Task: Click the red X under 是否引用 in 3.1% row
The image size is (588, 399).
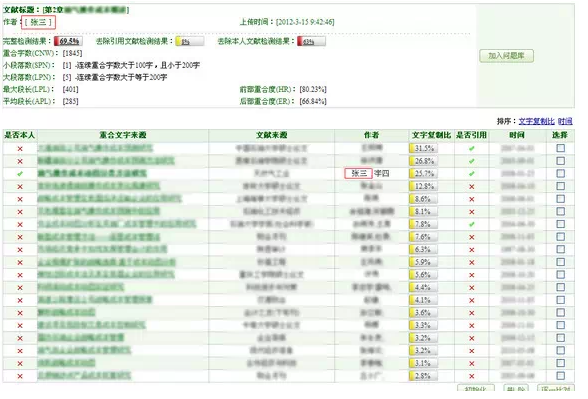Action: pyautogui.click(x=472, y=363)
